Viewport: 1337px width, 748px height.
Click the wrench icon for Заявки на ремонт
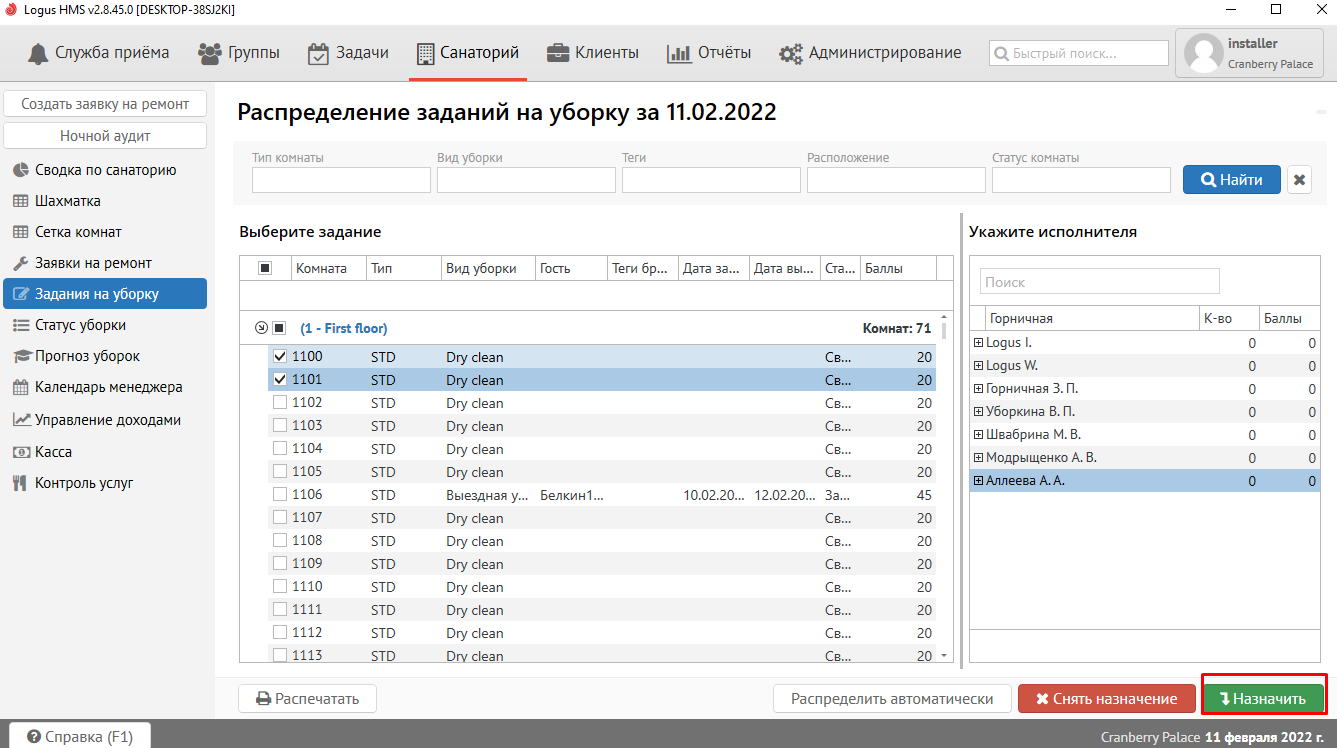(x=20, y=263)
